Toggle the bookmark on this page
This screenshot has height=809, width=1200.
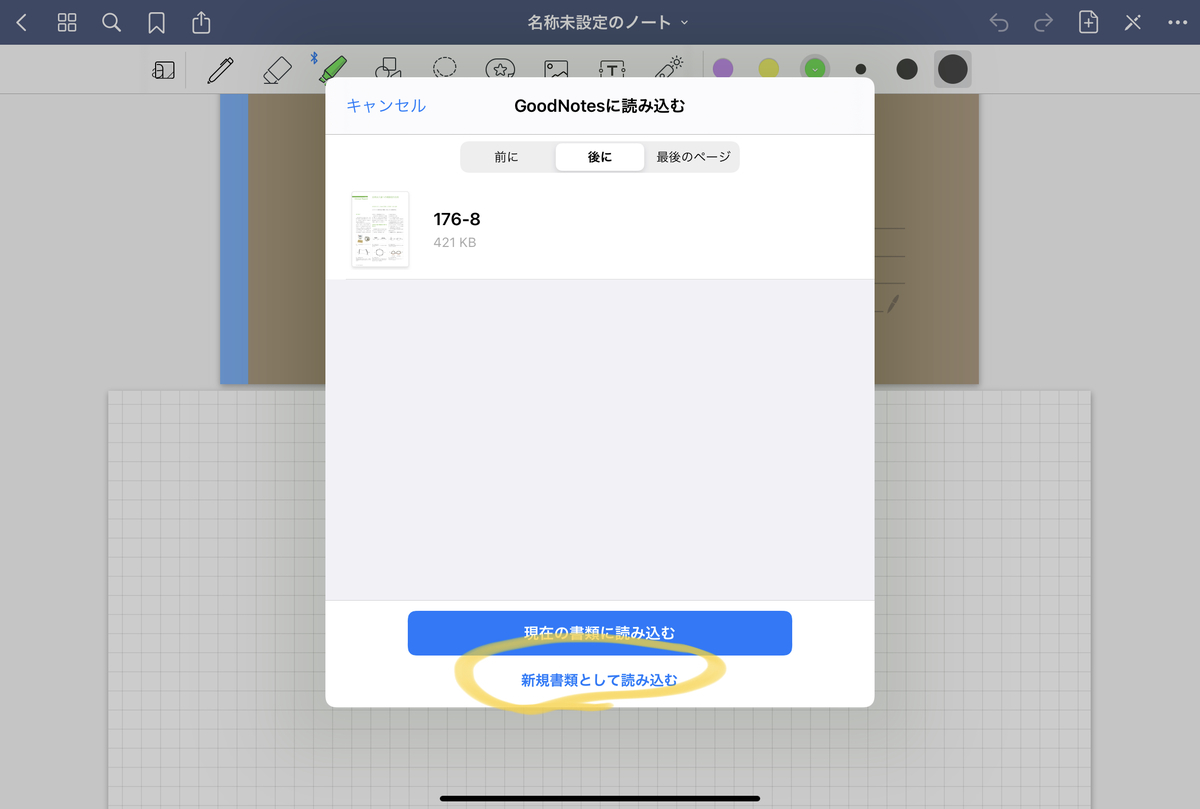[x=156, y=22]
